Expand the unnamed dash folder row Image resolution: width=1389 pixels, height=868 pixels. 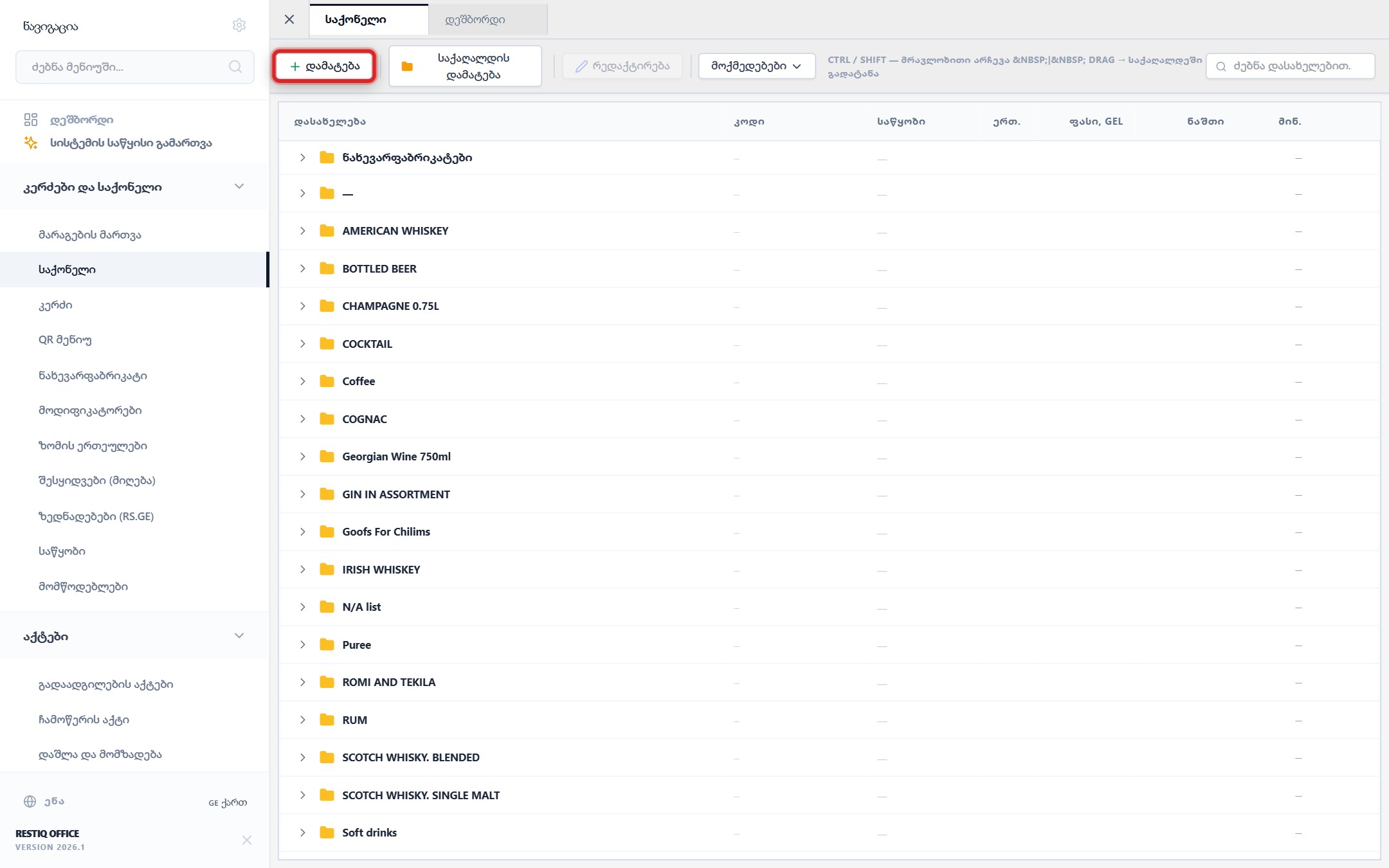(302, 194)
